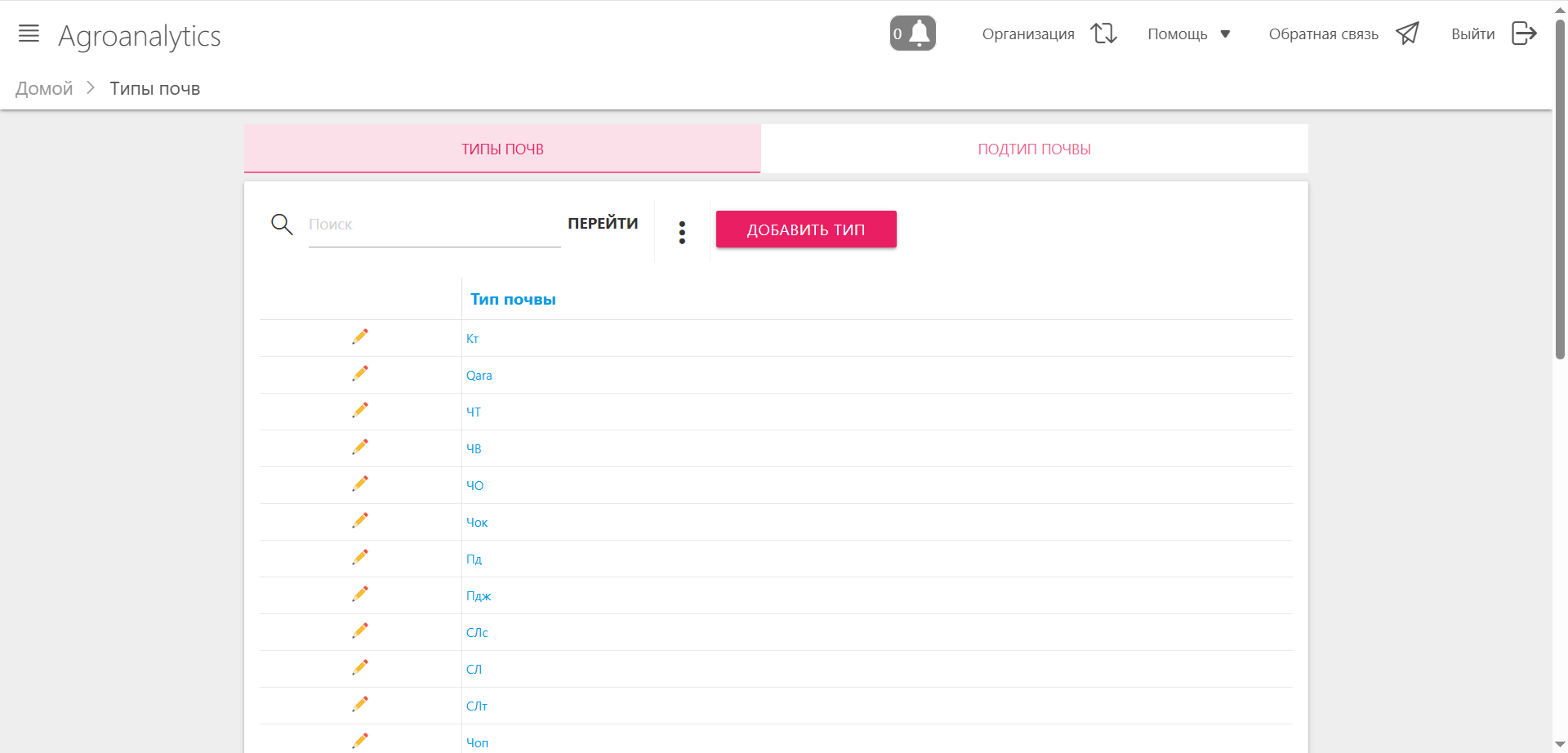Open the three-dot actions menu

point(682,232)
